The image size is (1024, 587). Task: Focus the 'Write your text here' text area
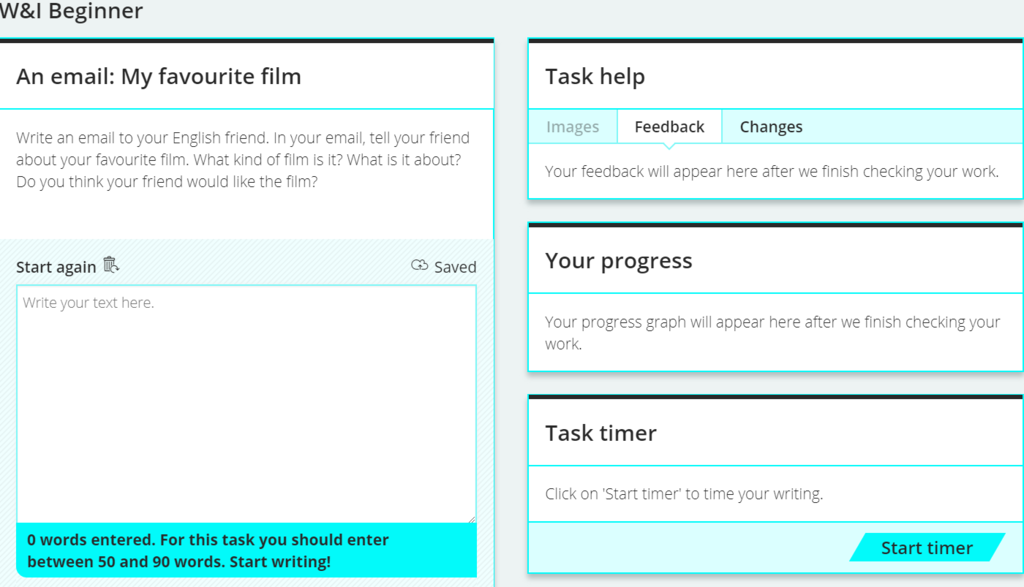point(246,404)
